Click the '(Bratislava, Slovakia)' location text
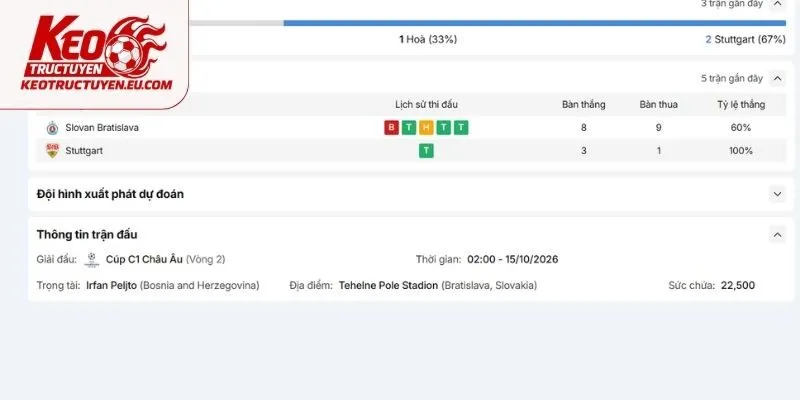This screenshot has width=800, height=400. pyautogui.click(x=489, y=285)
